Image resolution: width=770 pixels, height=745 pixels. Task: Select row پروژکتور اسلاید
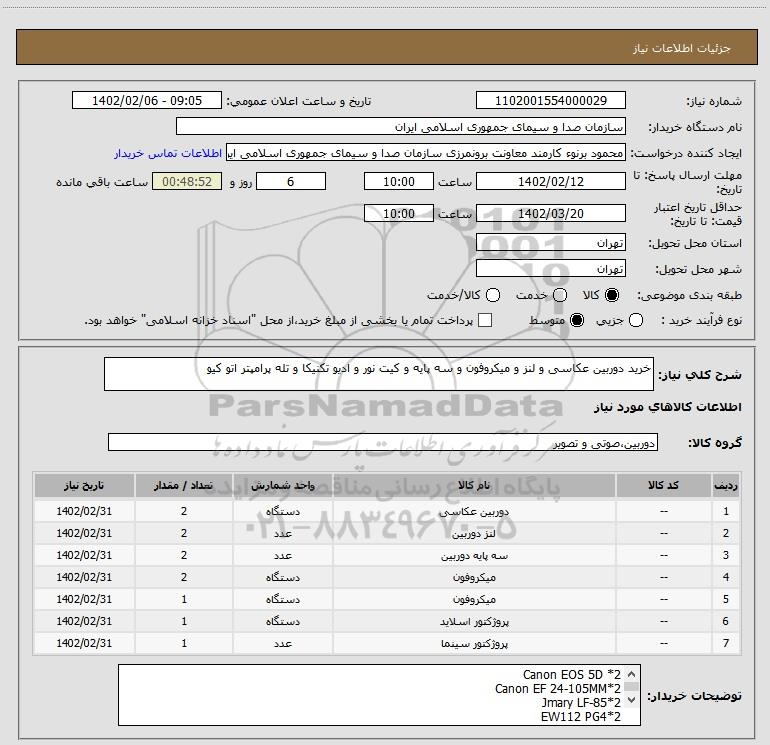click(387, 621)
